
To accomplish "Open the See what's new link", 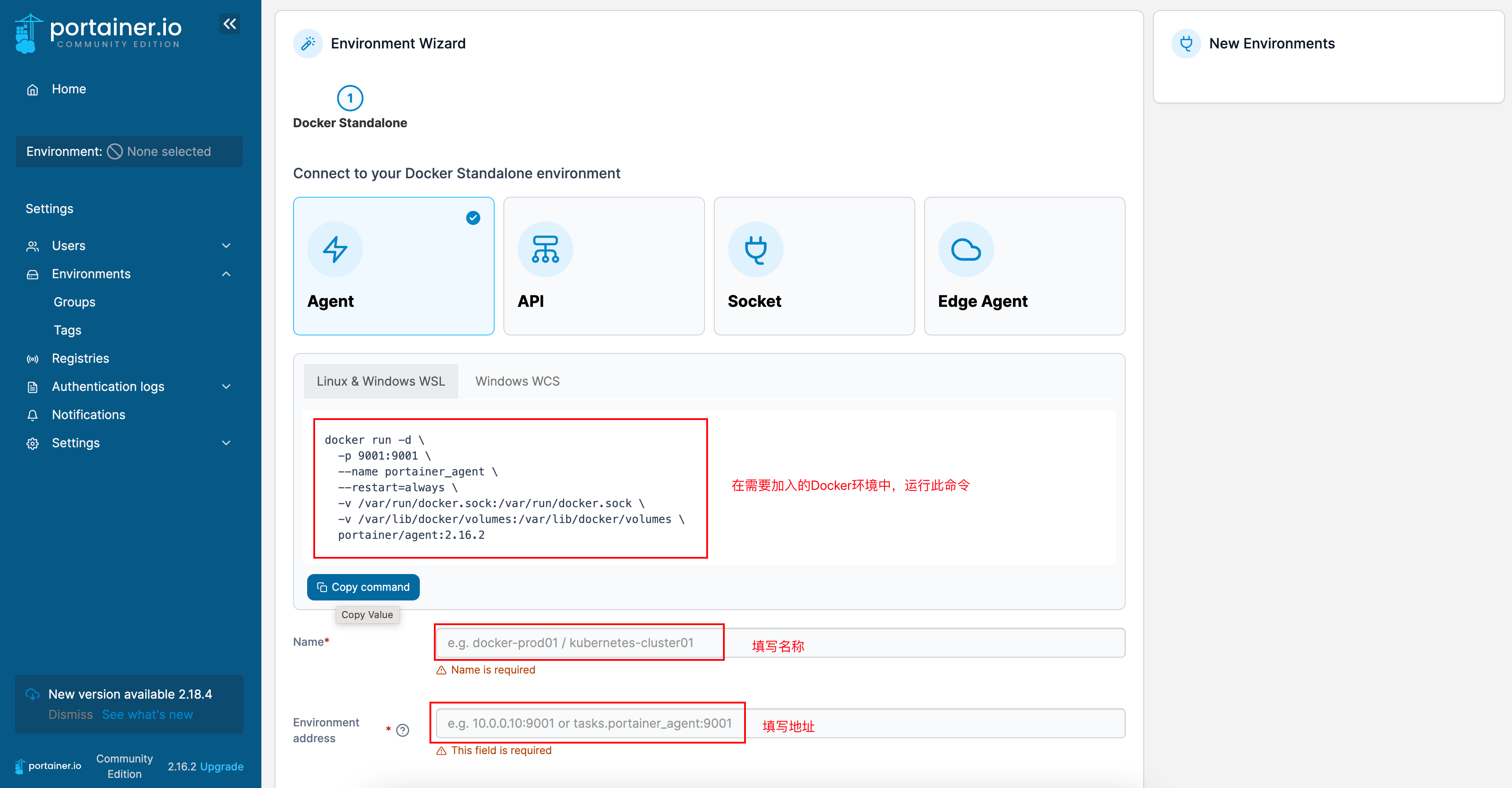I will [147, 714].
